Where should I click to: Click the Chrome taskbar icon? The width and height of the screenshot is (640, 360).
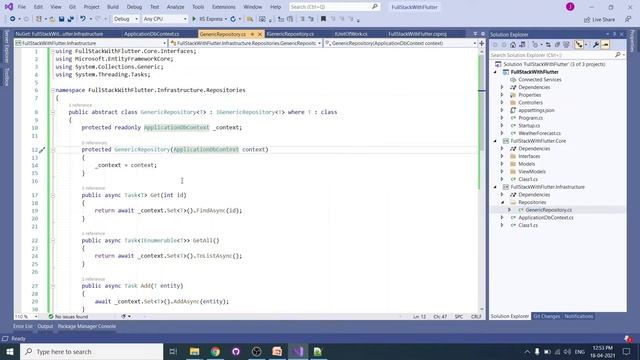[215, 351]
